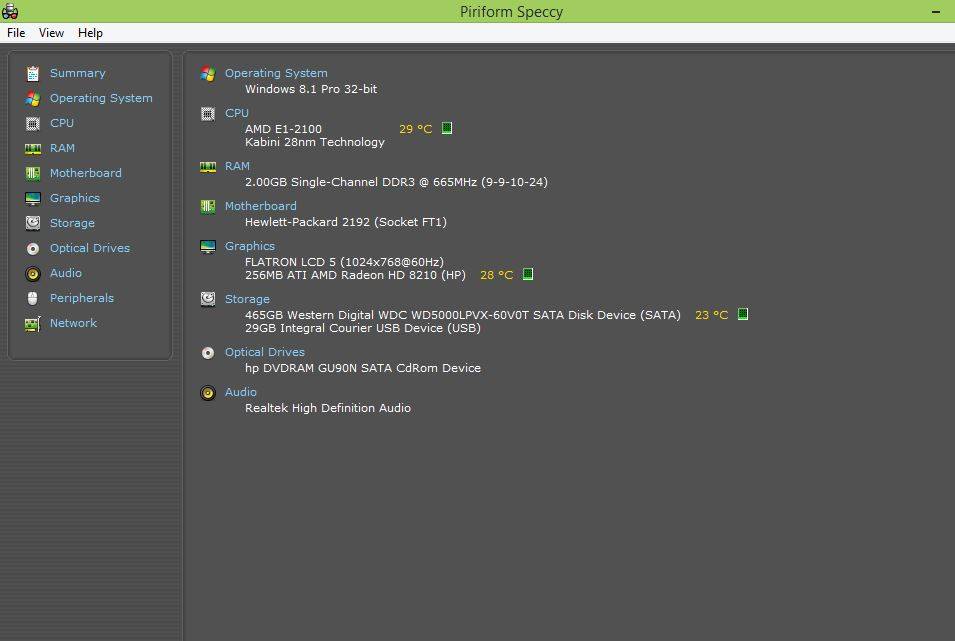Click the 465GB Western Digital disk line
The image size is (955, 641).
pos(462,315)
